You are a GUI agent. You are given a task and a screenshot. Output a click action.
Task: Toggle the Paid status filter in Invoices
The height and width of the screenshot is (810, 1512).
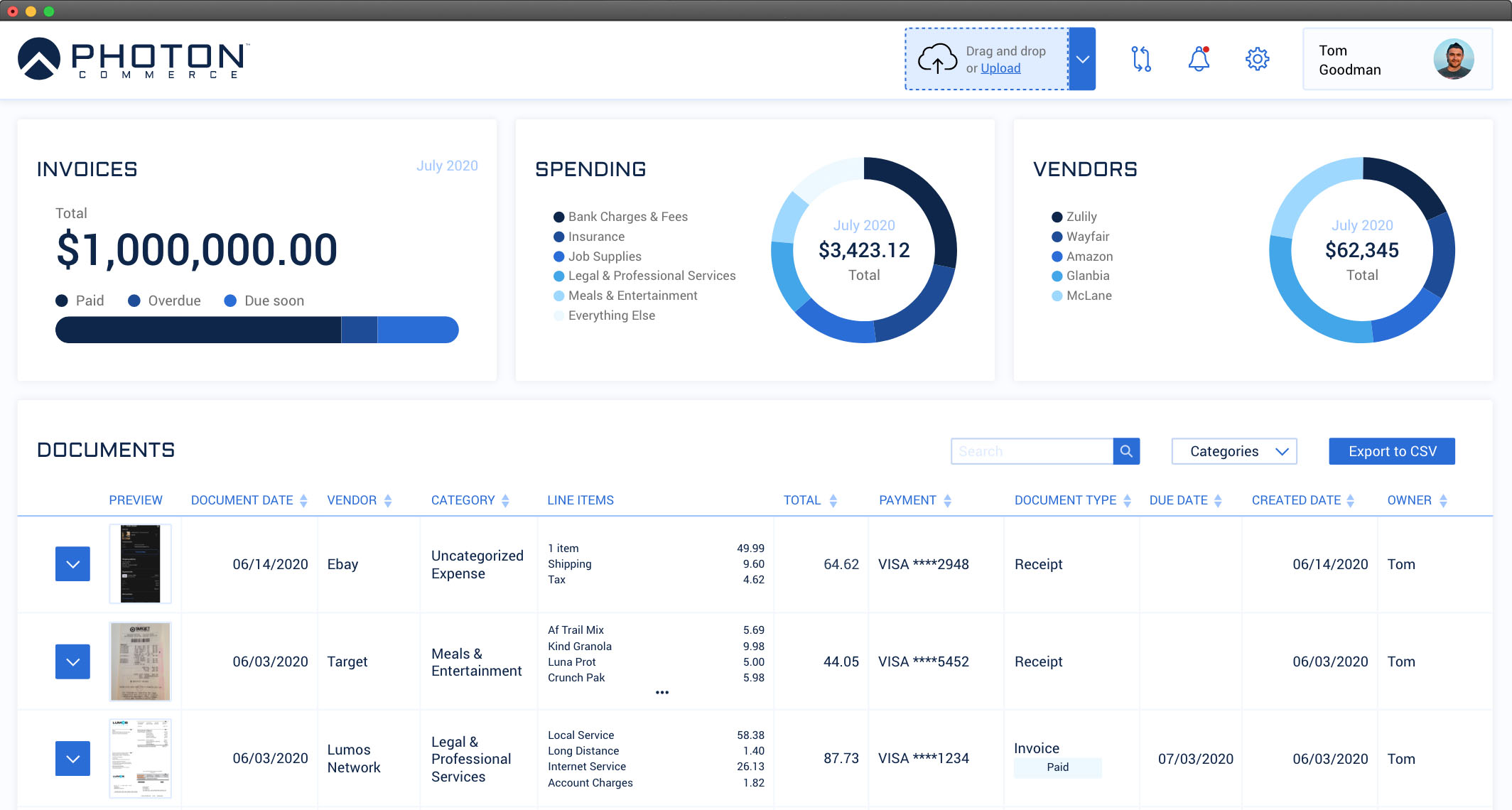pyautogui.click(x=61, y=300)
